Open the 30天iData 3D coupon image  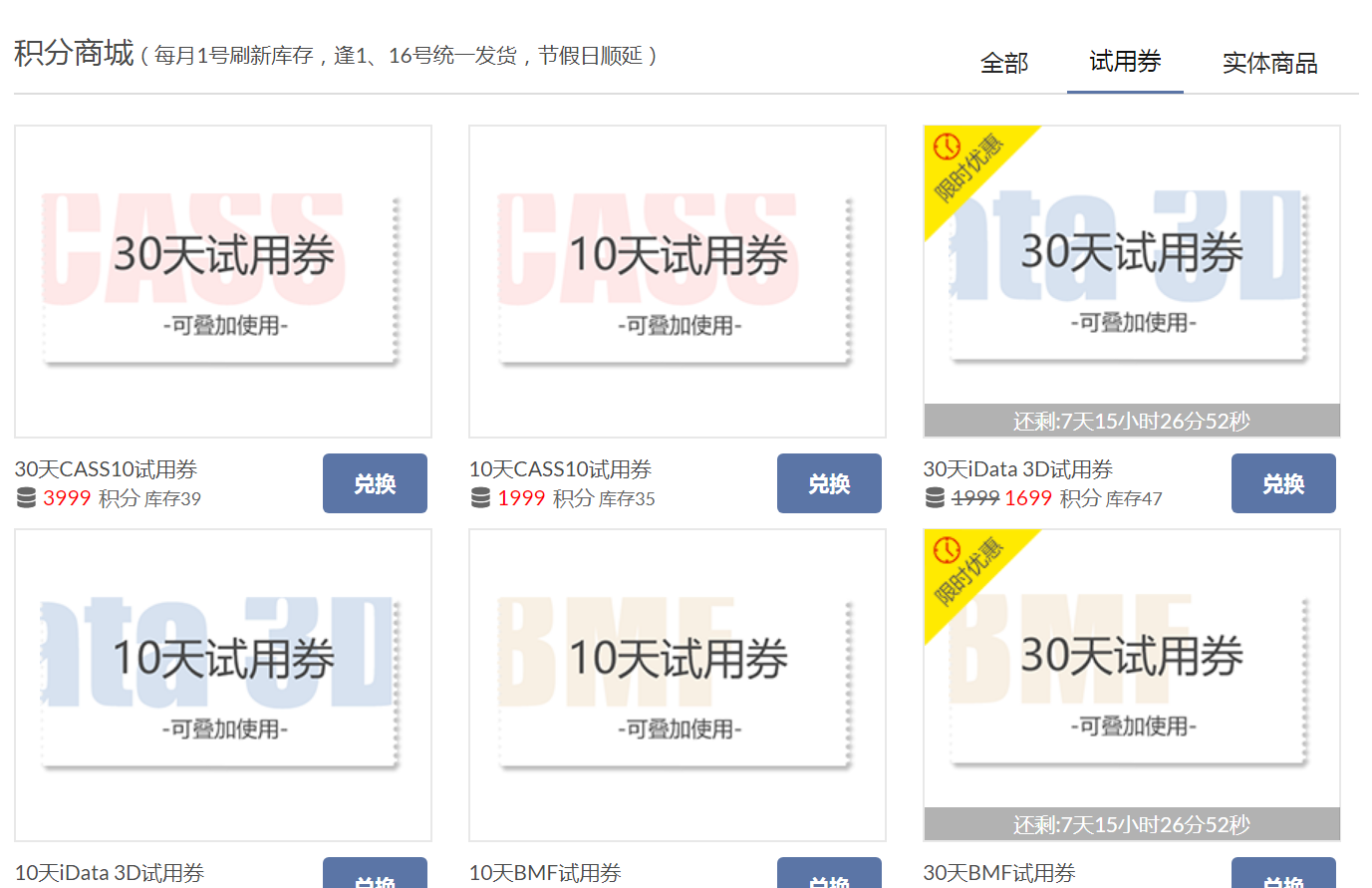(1132, 281)
